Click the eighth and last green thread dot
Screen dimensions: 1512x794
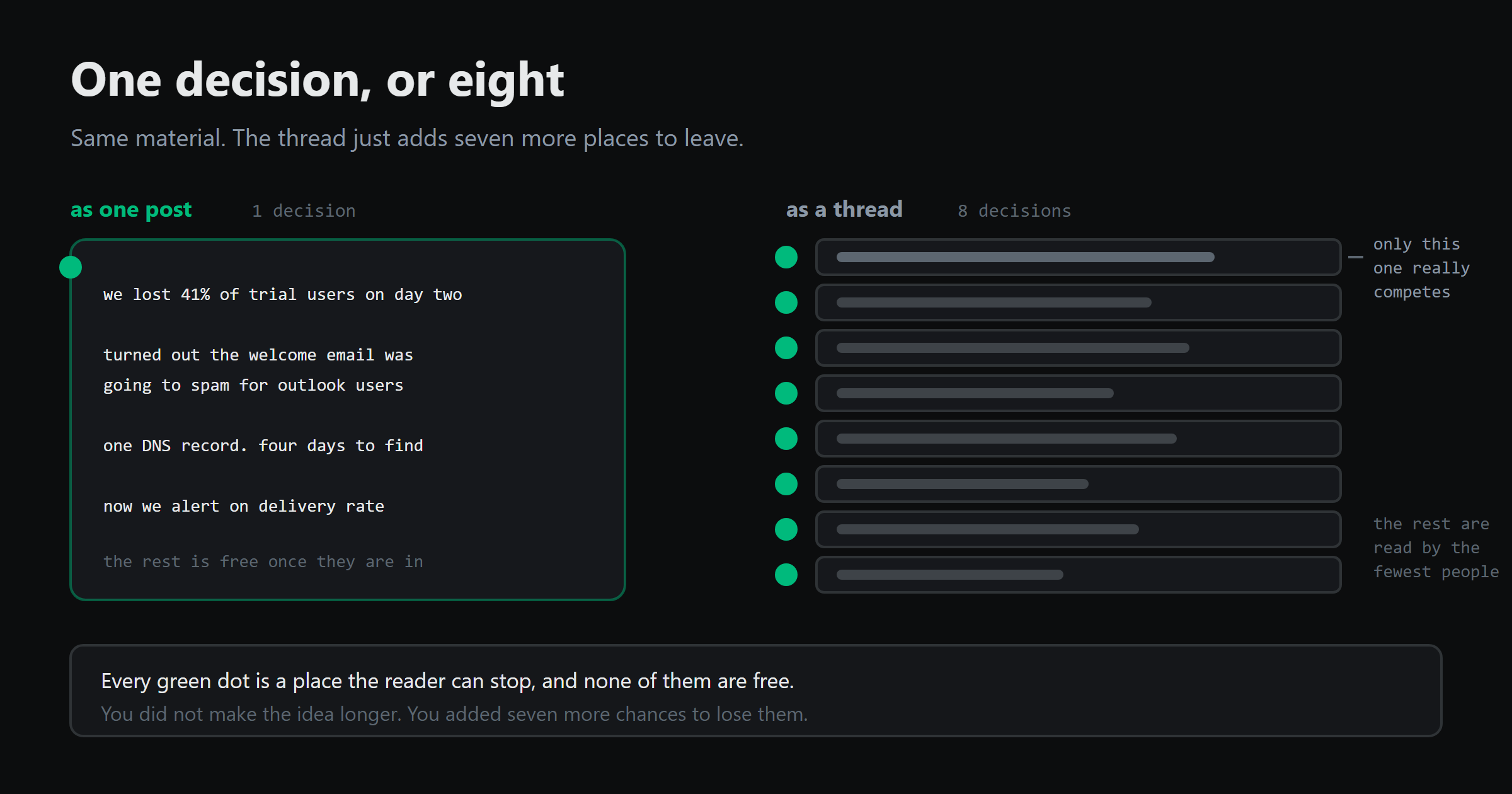coord(786,575)
